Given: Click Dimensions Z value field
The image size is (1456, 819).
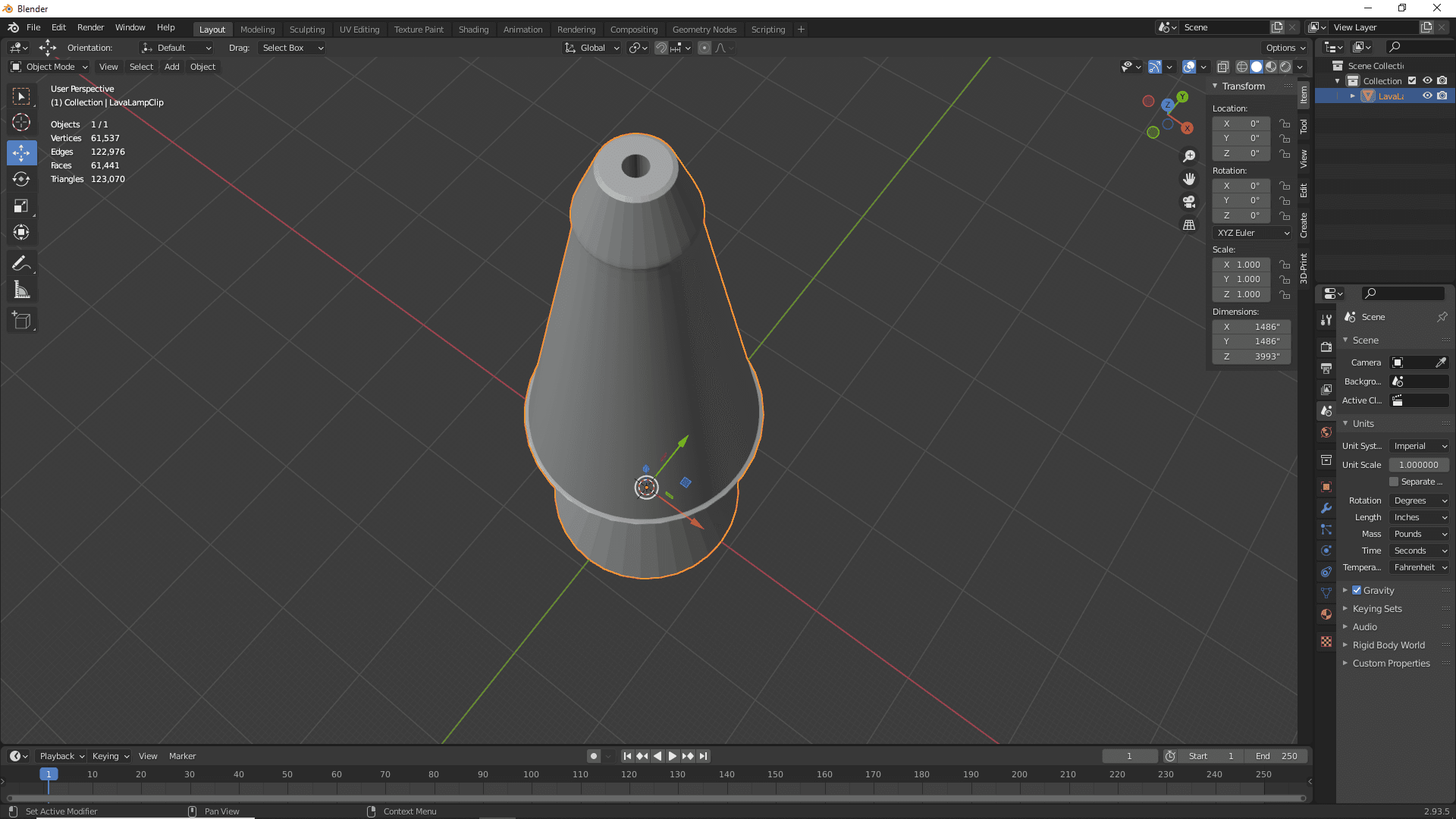Looking at the screenshot, I should click(1251, 356).
